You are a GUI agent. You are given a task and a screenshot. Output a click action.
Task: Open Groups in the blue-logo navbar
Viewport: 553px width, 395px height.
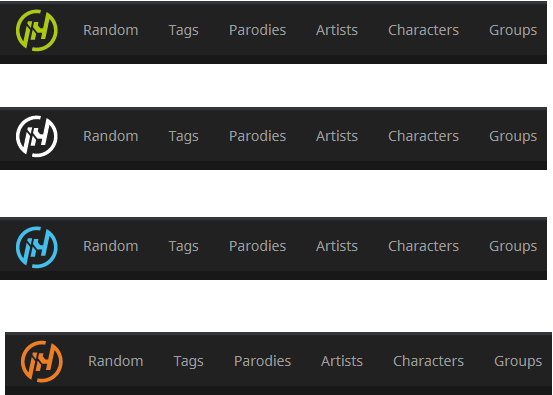point(513,247)
